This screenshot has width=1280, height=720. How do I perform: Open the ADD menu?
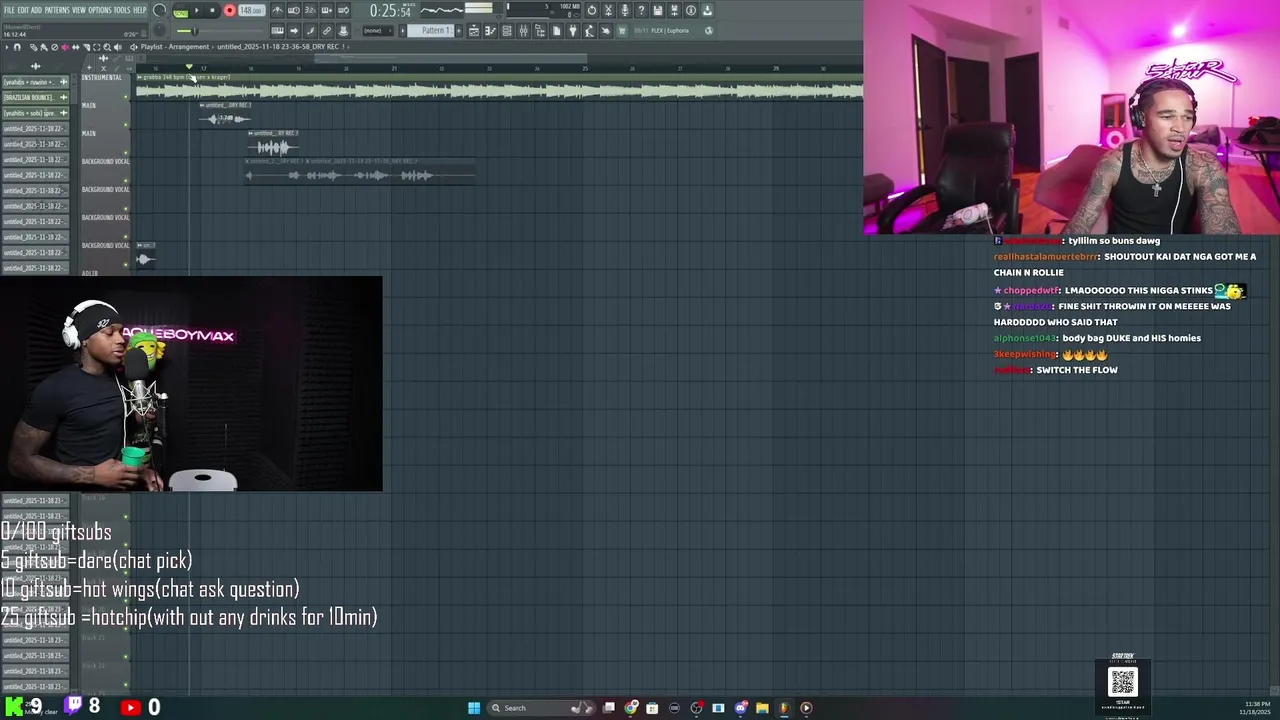[36, 10]
